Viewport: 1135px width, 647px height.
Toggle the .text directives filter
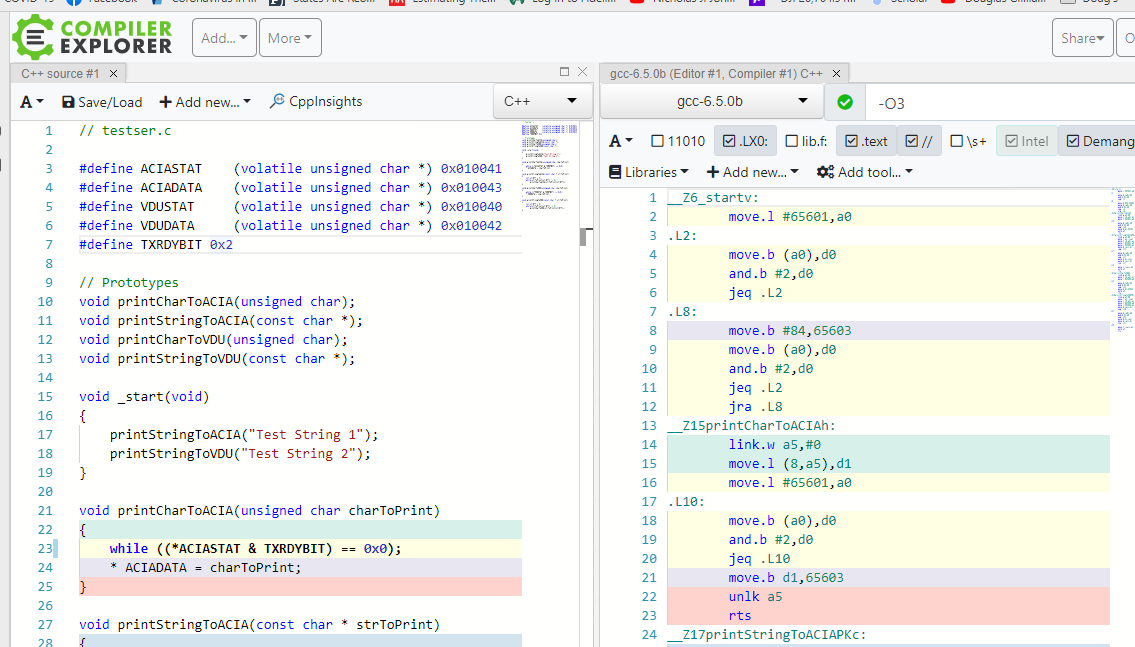point(866,141)
